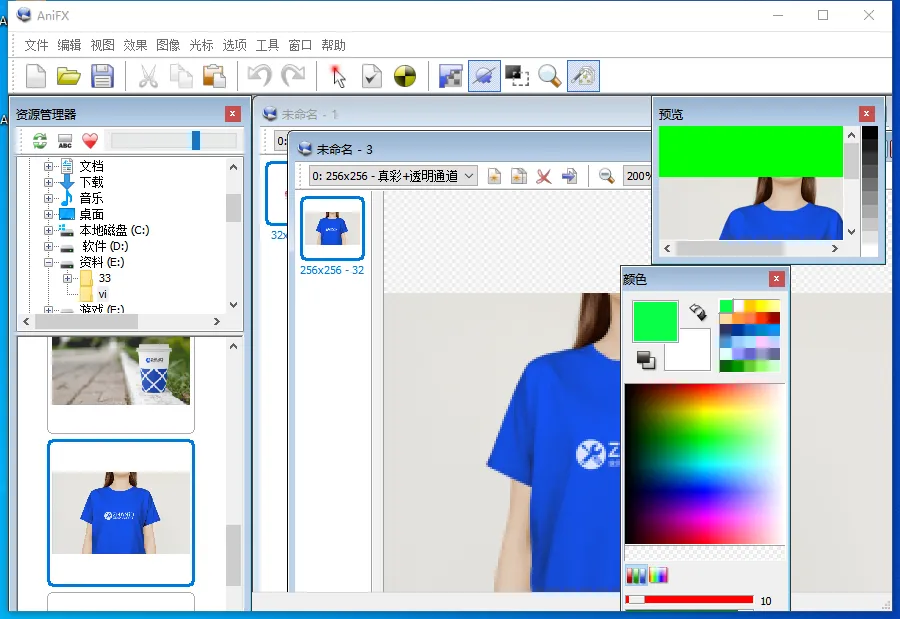Toggle the RGB sliders mode button
The height and width of the screenshot is (619, 900).
(636, 575)
